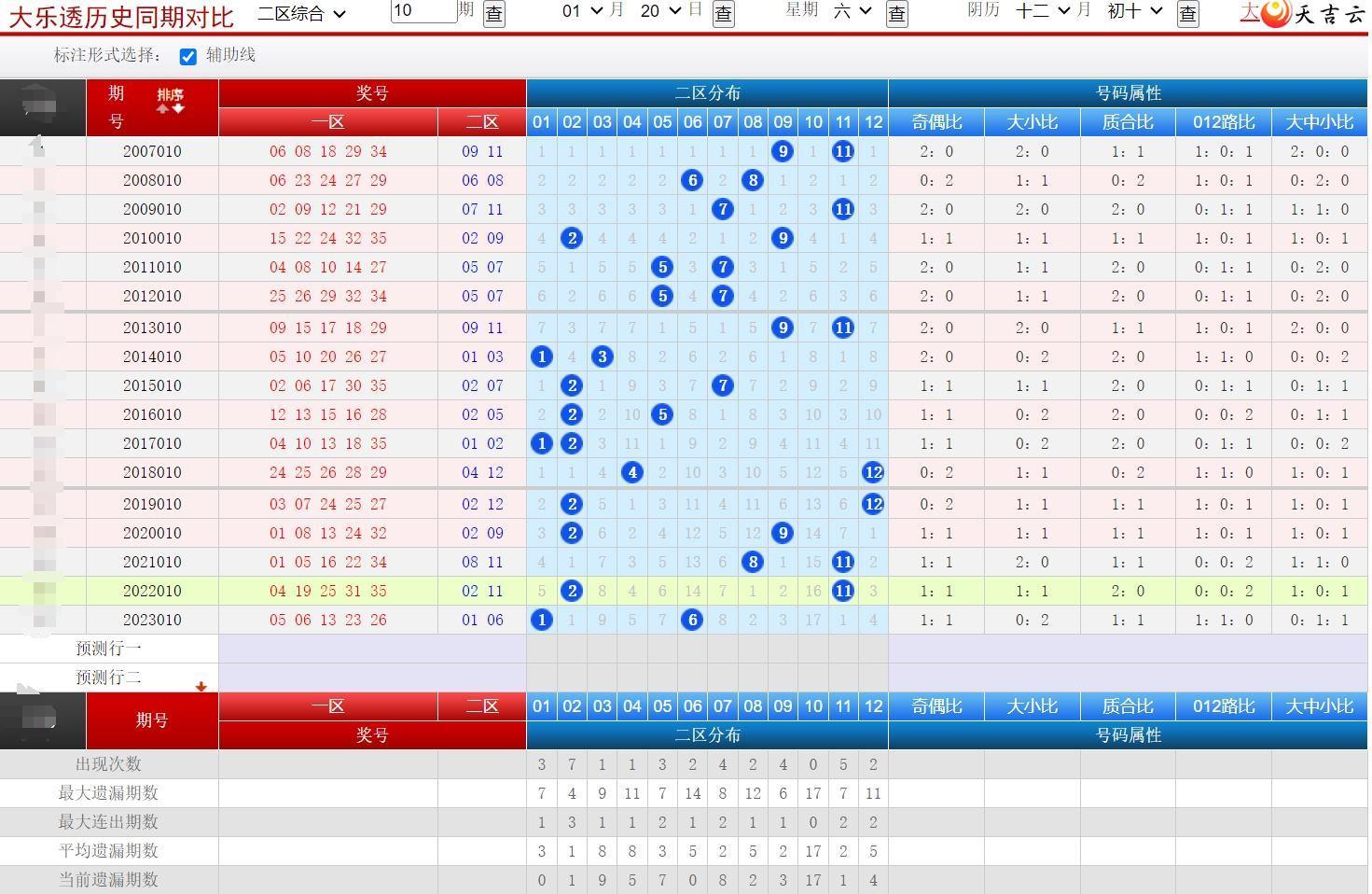Click the 012路比 header in top table
The height and width of the screenshot is (894, 1372).
pos(1224,122)
